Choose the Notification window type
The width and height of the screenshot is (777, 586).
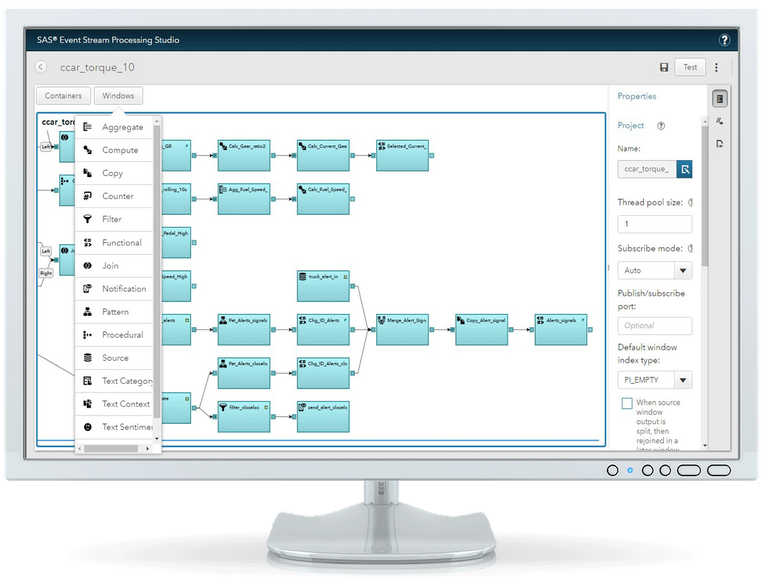click(114, 289)
